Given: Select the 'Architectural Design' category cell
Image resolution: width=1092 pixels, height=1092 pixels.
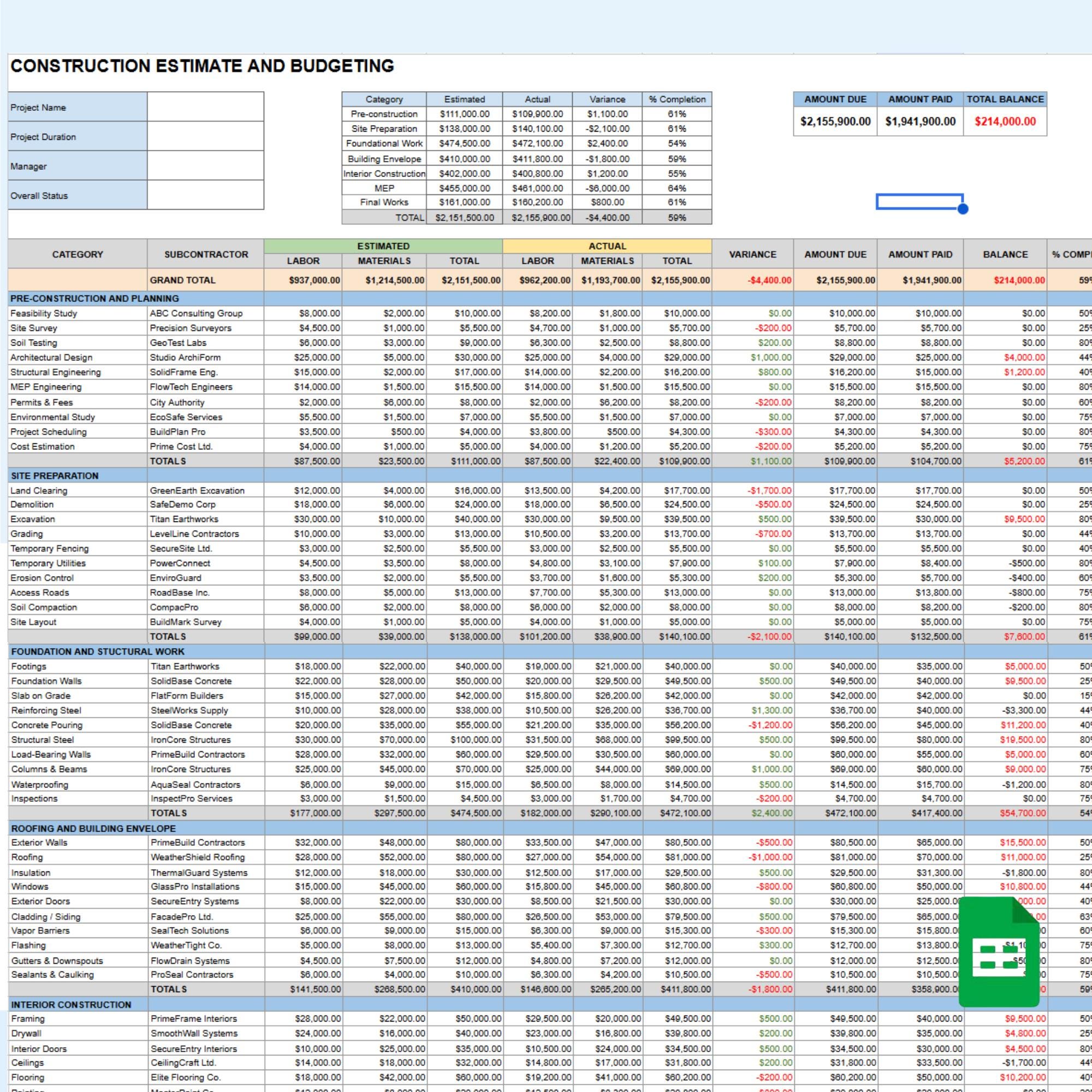Looking at the screenshot, I should [78, 358].
